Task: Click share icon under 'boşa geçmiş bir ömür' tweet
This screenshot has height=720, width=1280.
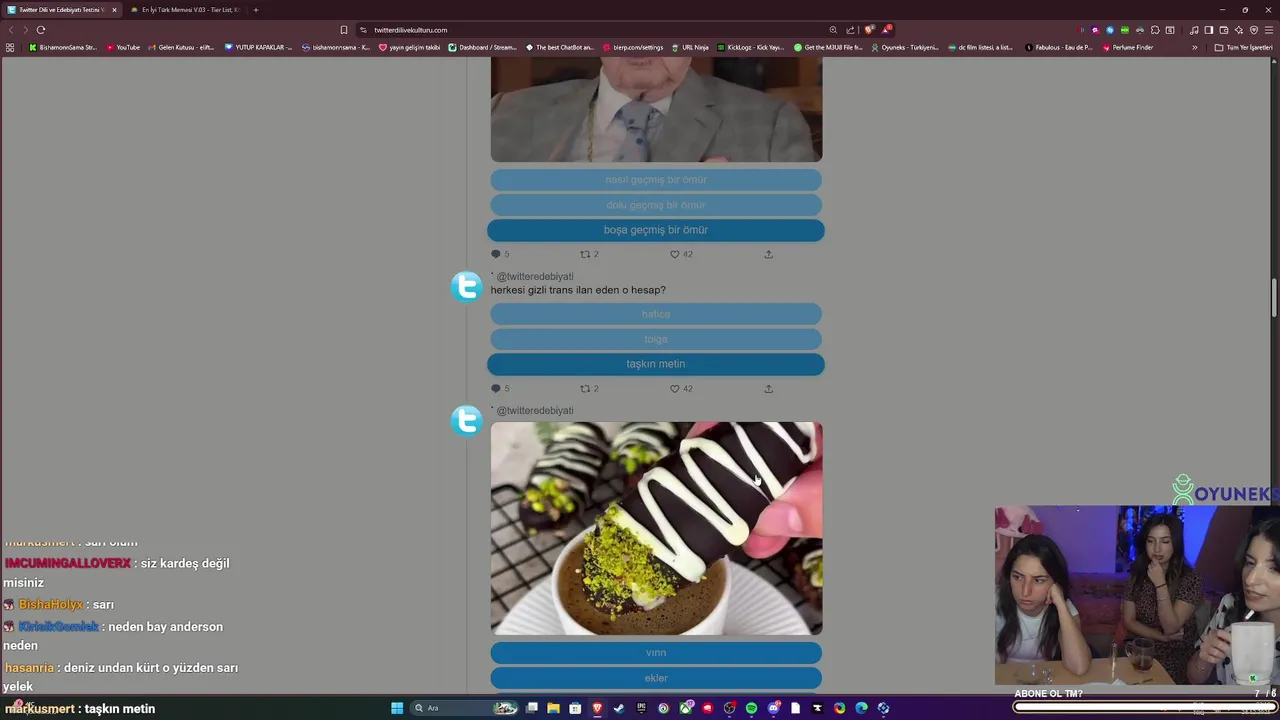Action: point(768,254)
